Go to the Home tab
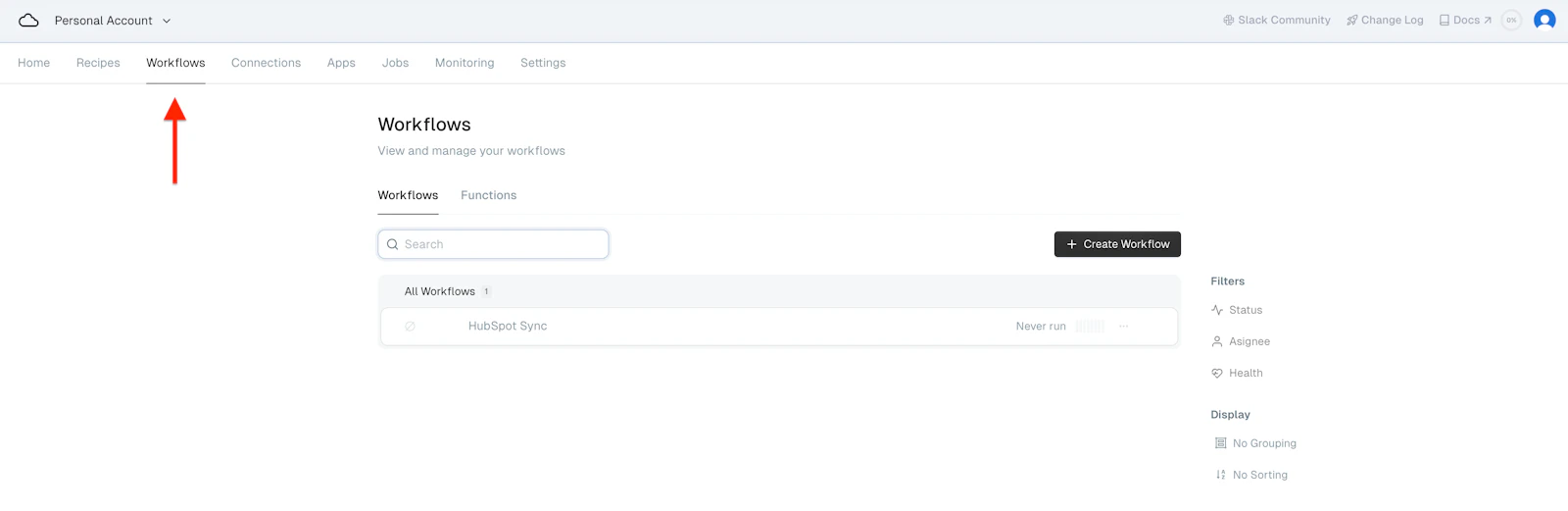The height and width of the screenshot is (511, 1568). 34,63
